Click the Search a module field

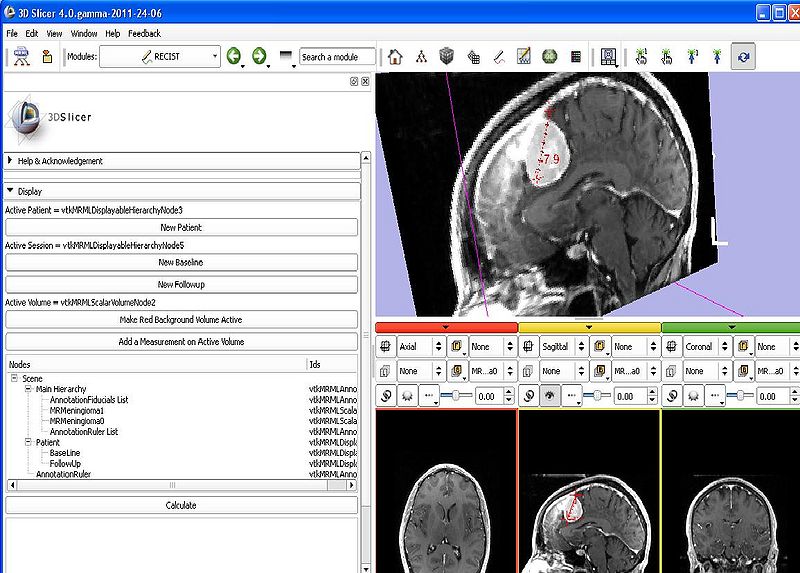[337, 57]
